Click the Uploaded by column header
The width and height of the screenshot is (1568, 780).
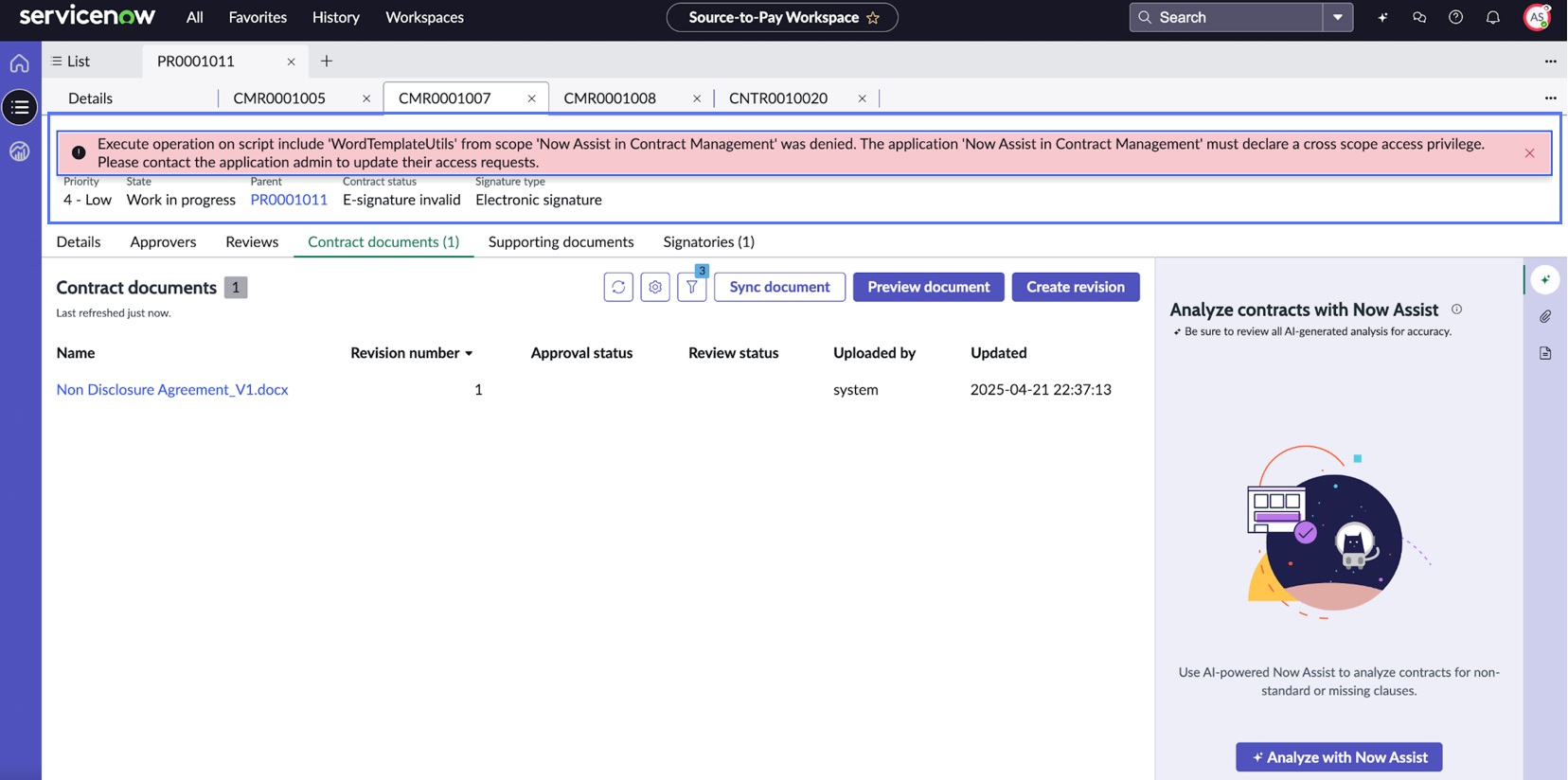875,353
